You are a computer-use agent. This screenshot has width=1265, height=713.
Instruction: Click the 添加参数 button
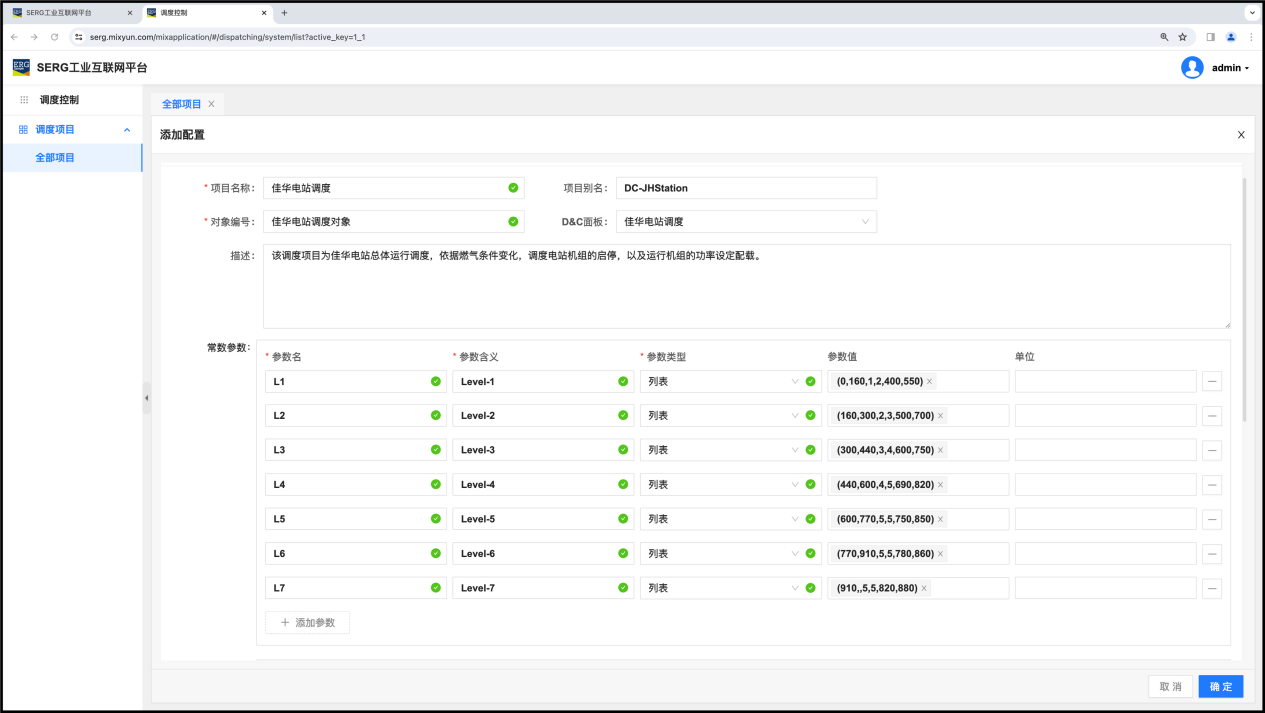click(x=308, y=623)
